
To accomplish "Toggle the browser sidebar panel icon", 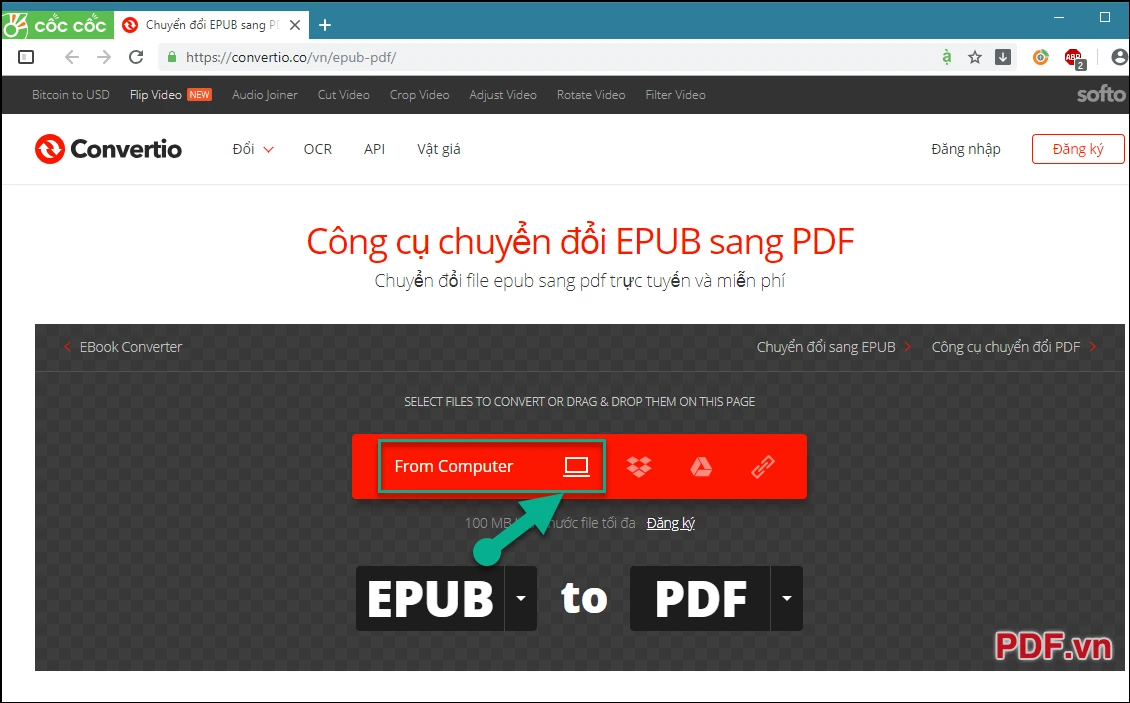I will [26, 57].
